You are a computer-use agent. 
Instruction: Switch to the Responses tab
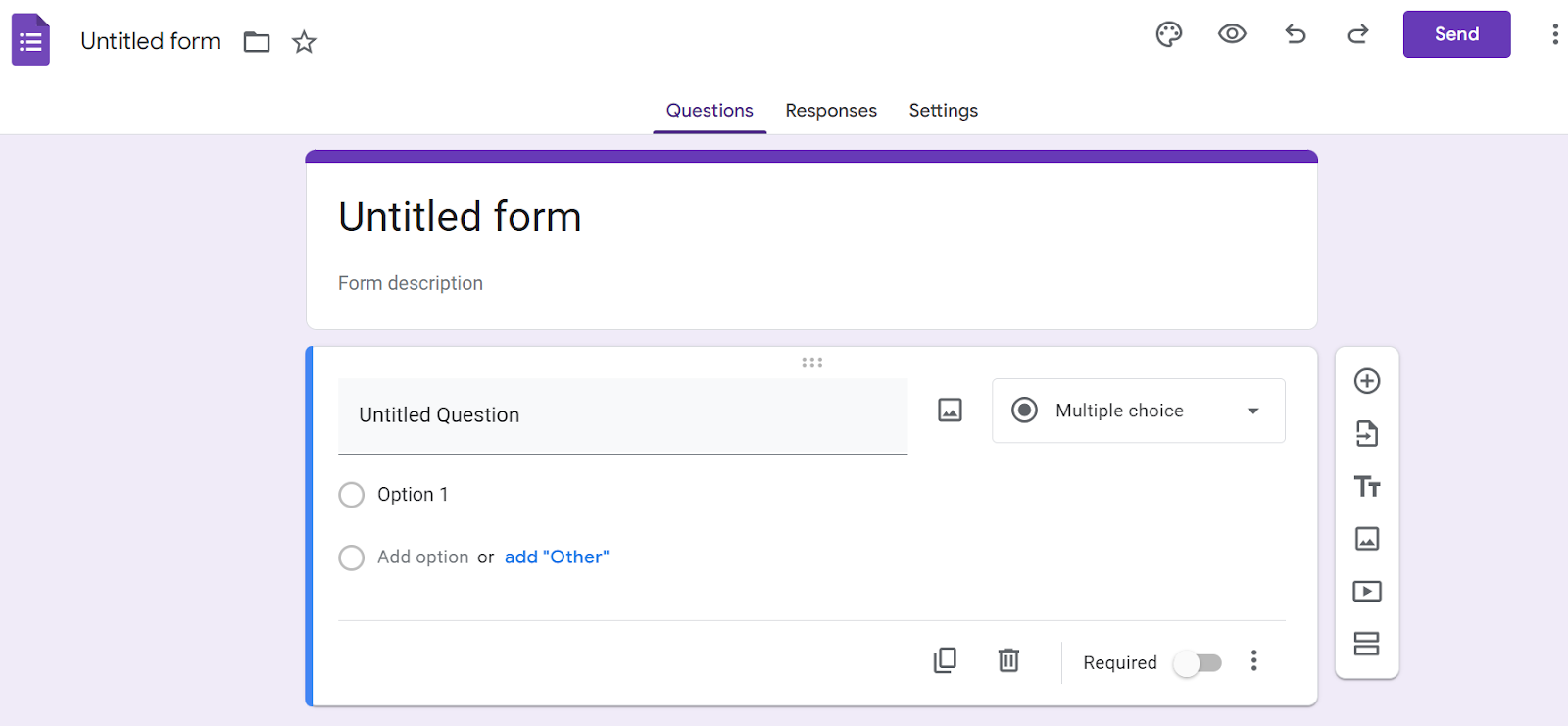click(x=830, y=110)
